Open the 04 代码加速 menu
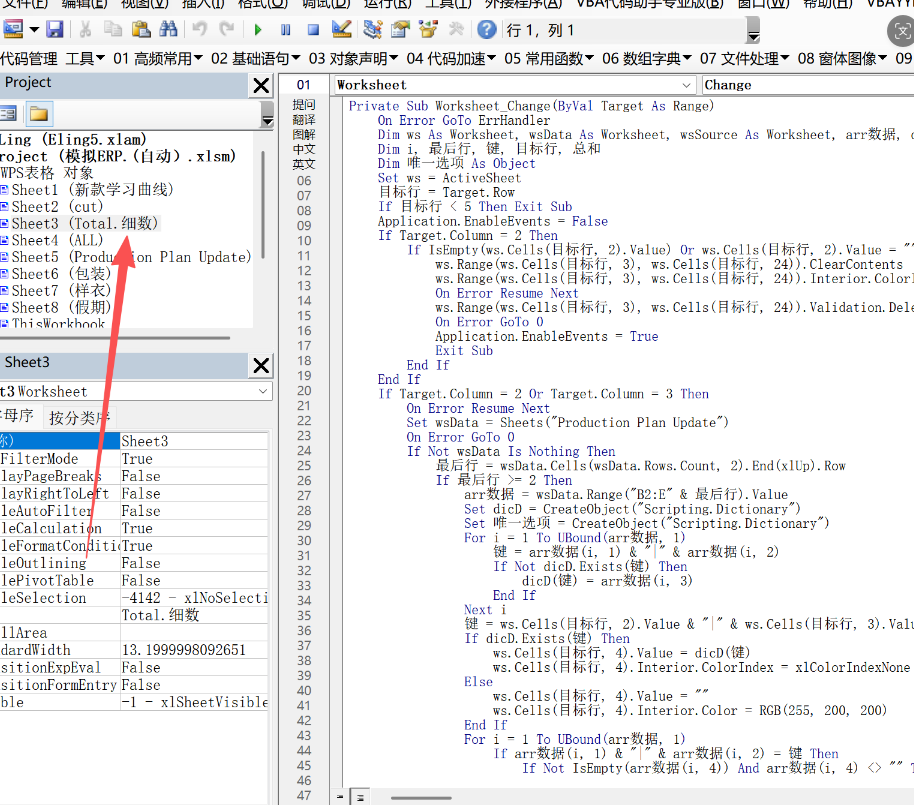The height and width of the screenshot is (805, 914). (x=451, y=58)
